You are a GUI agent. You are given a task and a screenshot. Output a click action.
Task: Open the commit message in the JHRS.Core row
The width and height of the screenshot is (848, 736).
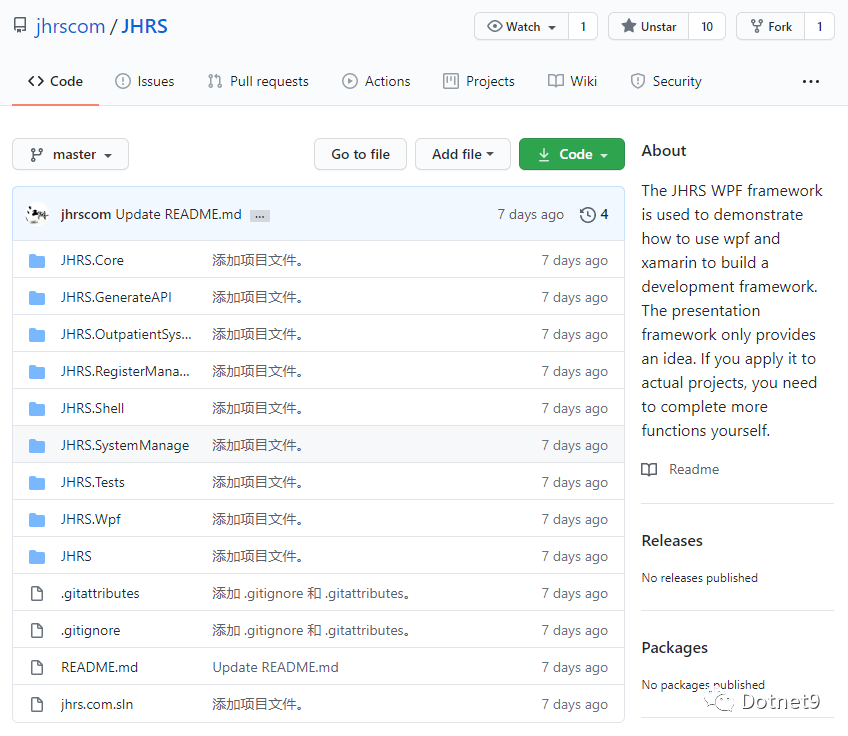(x=257, y=260)
